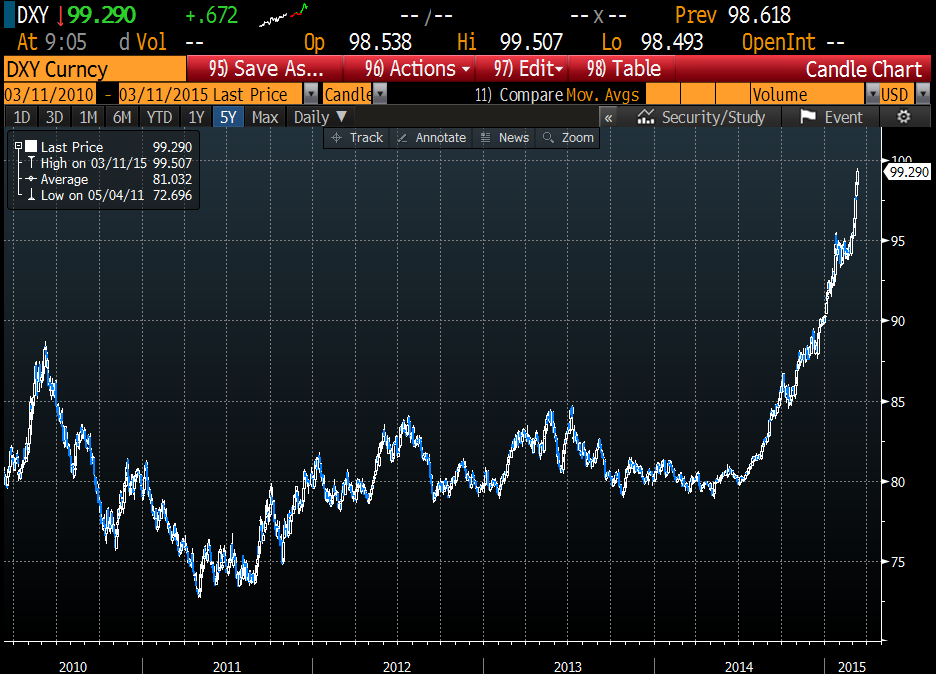Open the Edit menu

(529, 69)
